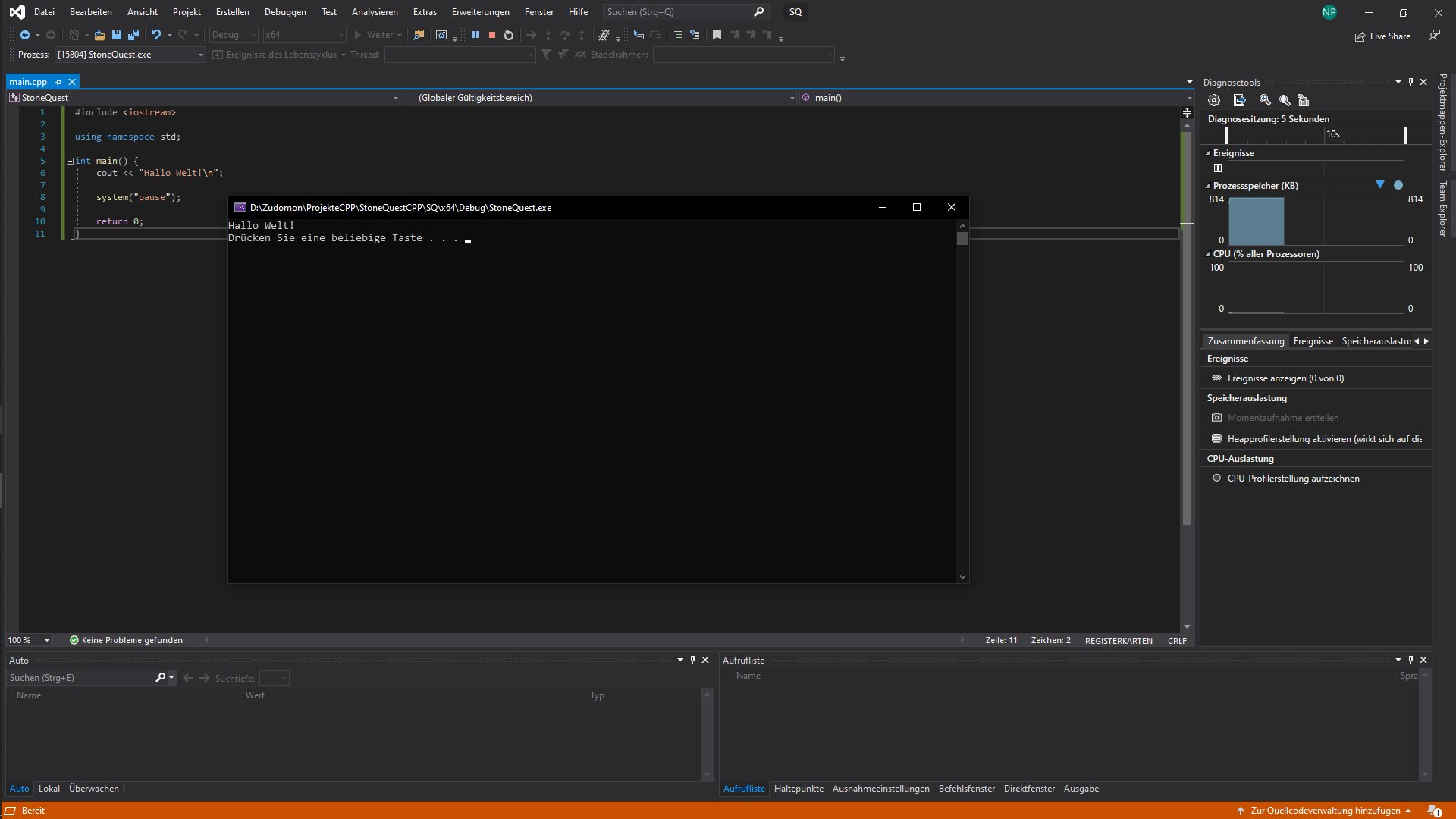Screen dimensions: 1456x819
Task: Pin the main.cpp tab
Action: 58,82
